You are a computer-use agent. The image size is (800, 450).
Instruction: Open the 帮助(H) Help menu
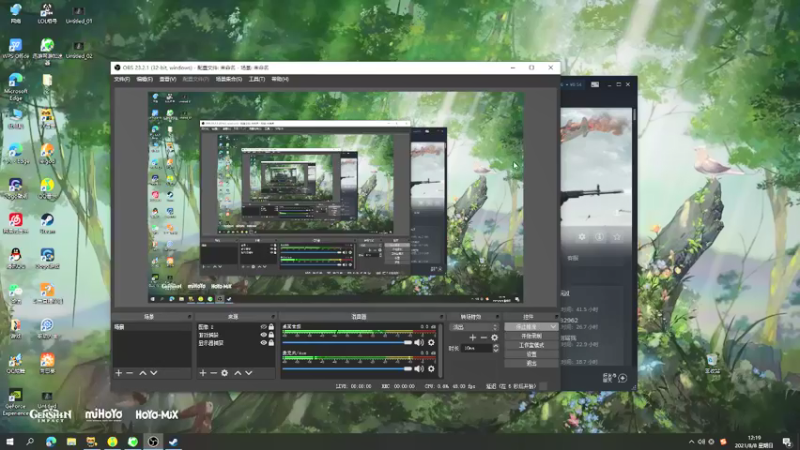pos(280,79)
